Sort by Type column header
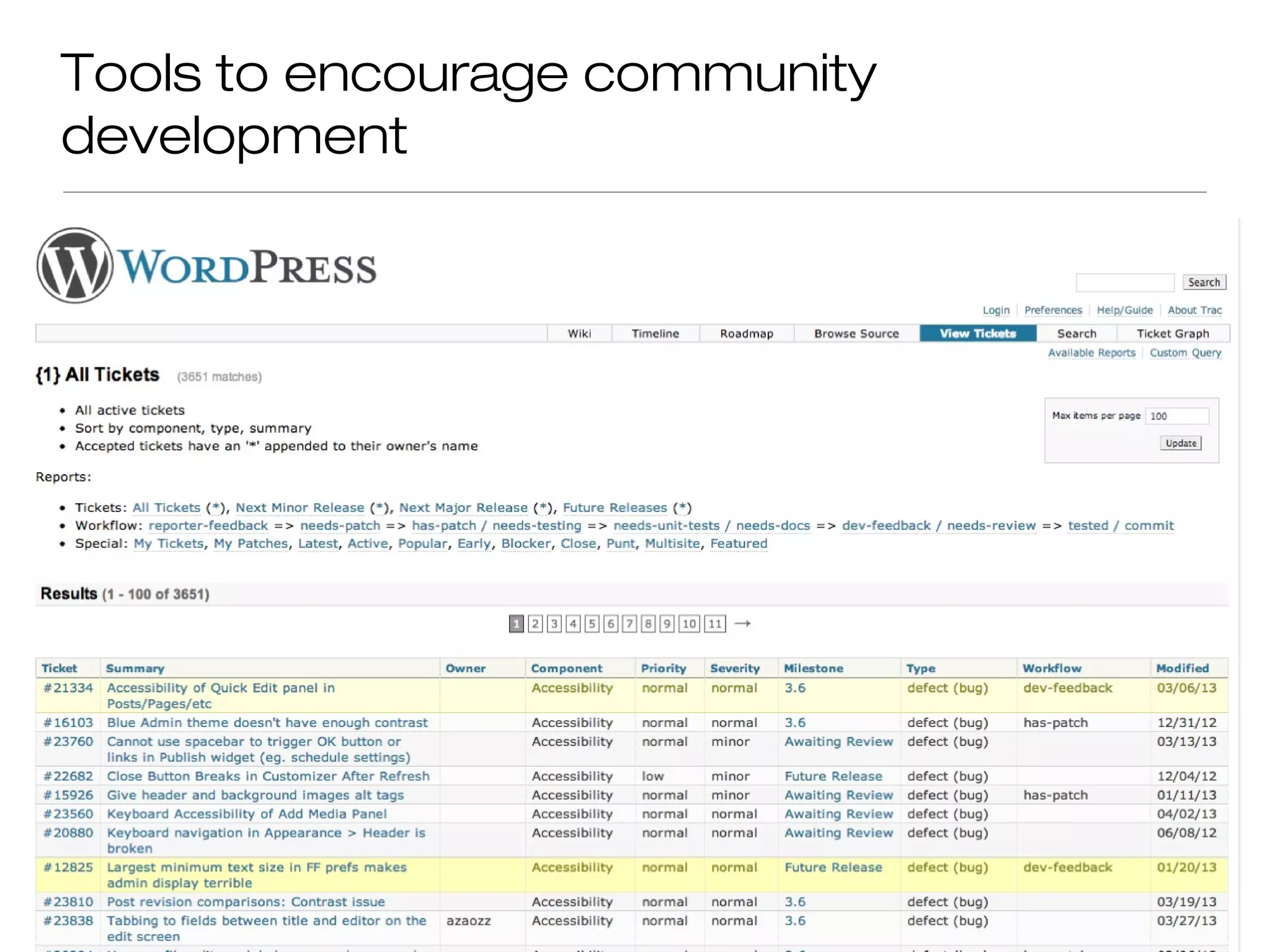Image resolution: width=1270 pixels, height=952 pixels. [921, 668]
